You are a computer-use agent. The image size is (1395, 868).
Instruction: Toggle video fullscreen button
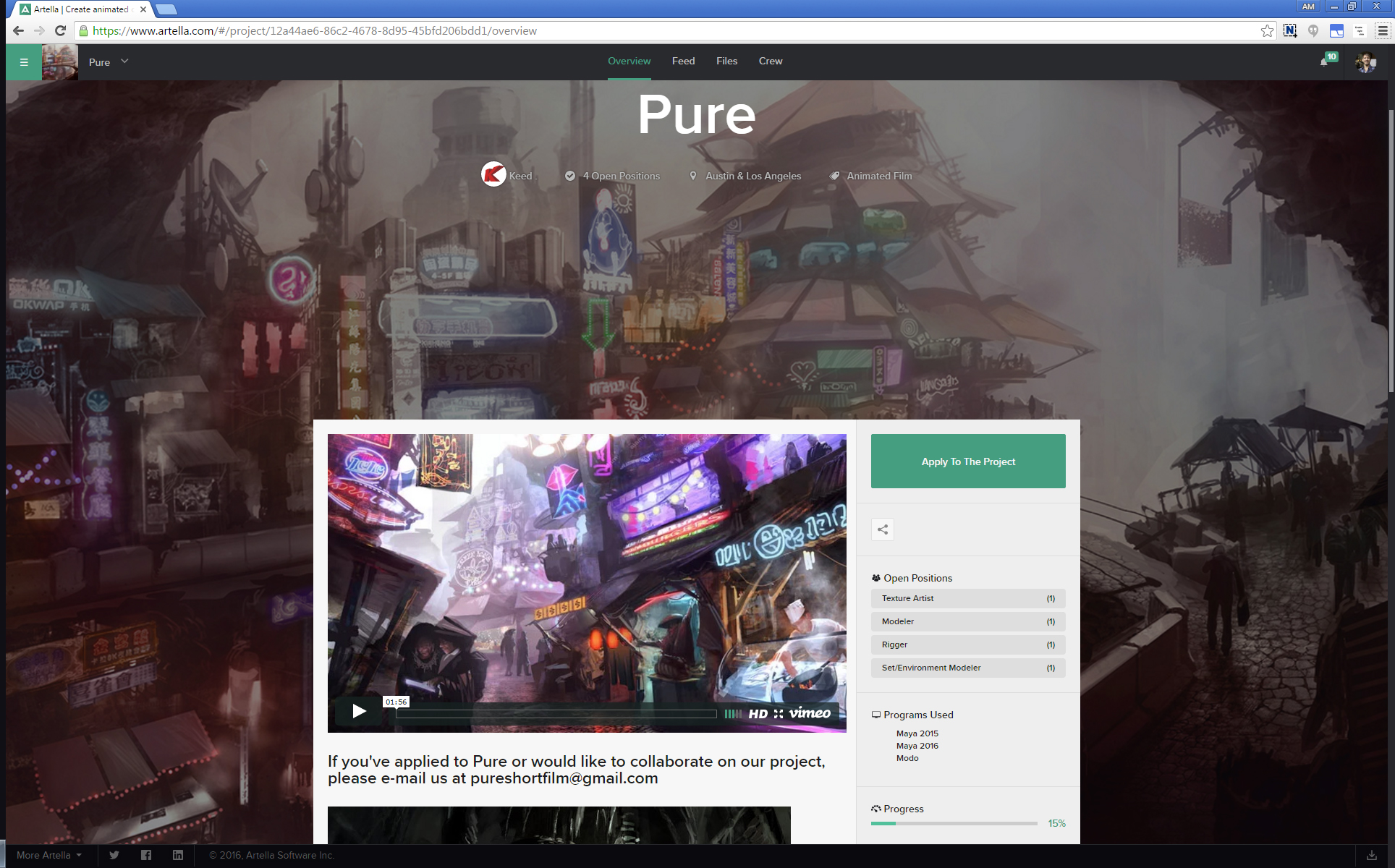click(779, 713)
